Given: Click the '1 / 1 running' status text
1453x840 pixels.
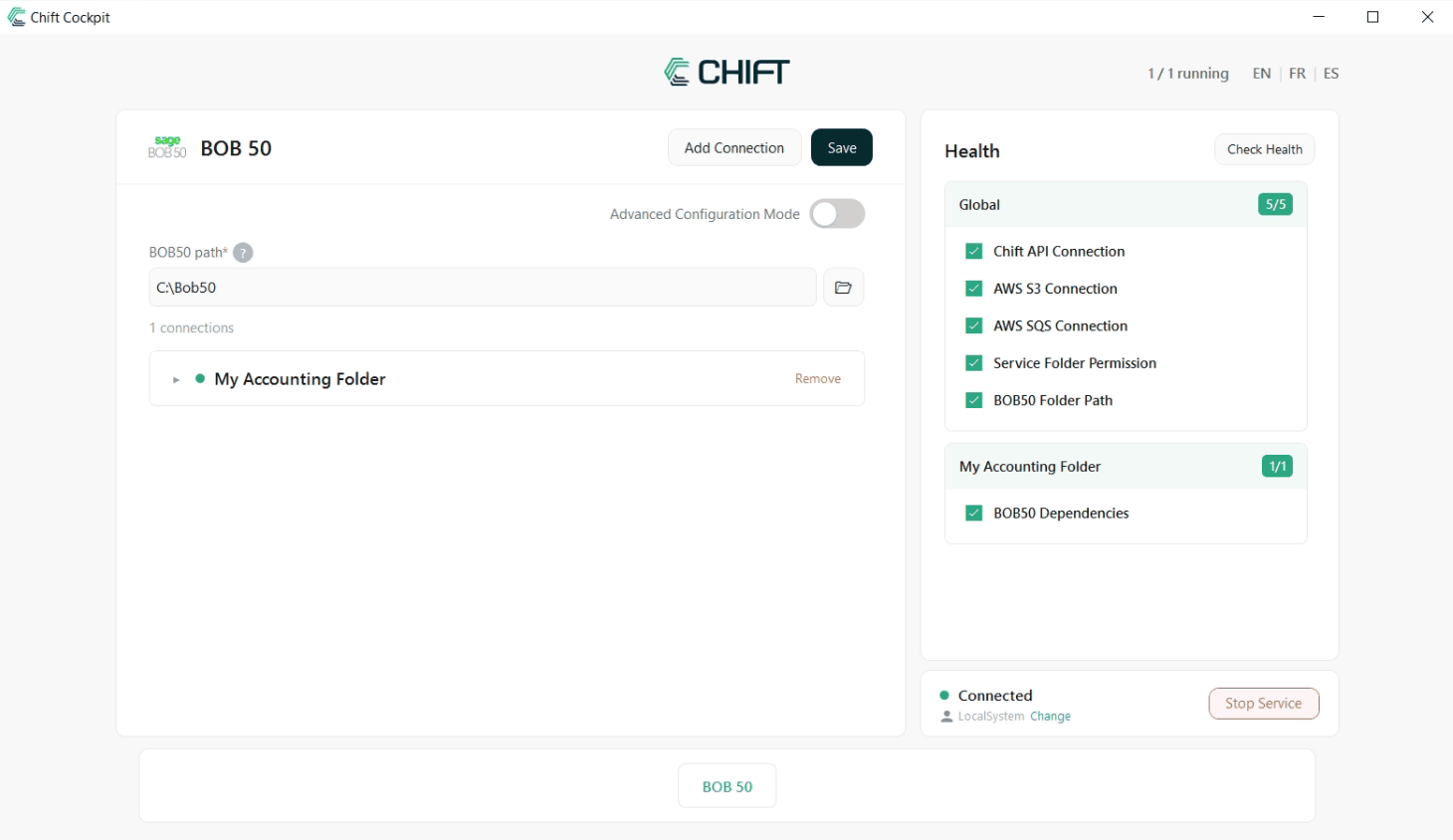Looking at the screenshot, I should coord(1188,74).
